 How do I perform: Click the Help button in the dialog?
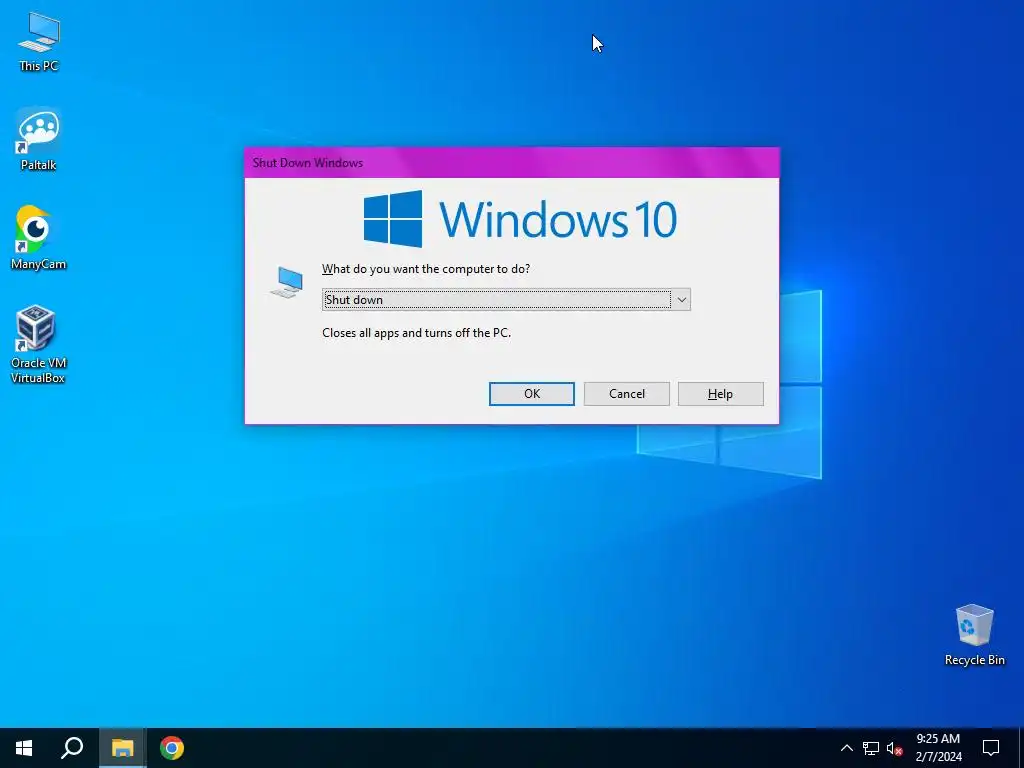(x=720, y=394)
